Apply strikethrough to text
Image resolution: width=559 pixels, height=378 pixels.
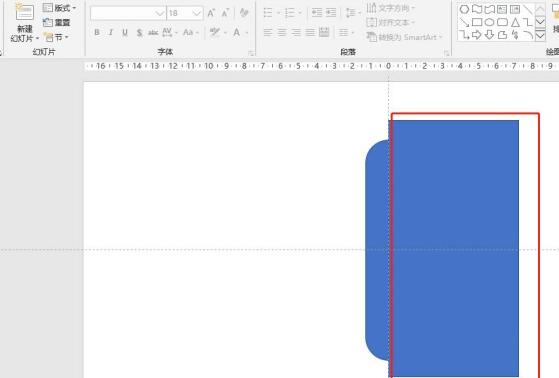point(153,33)
